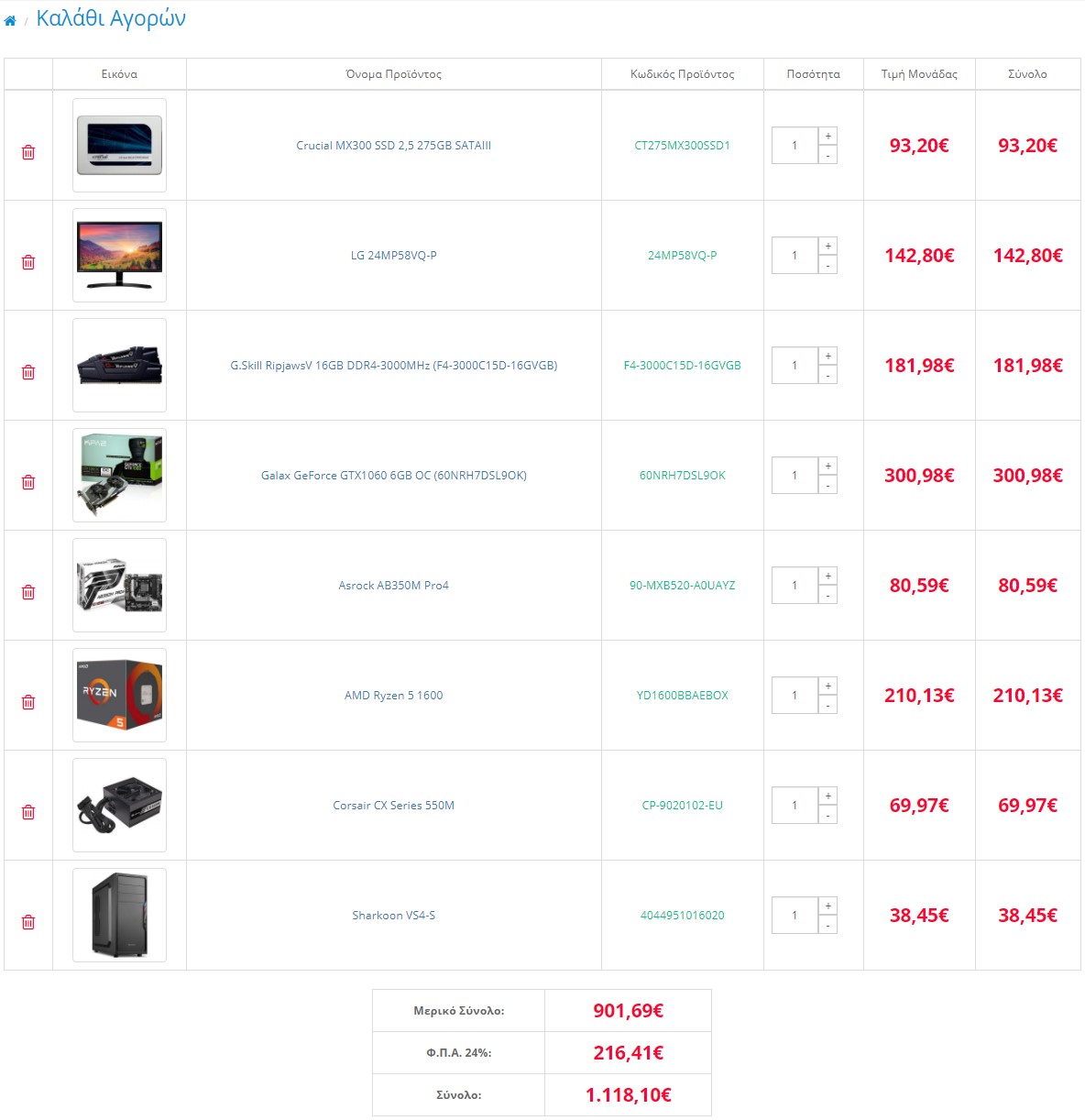Click quantity field for LG 24MP58VQ-P

pyautogui.click(x=795, y=256)
